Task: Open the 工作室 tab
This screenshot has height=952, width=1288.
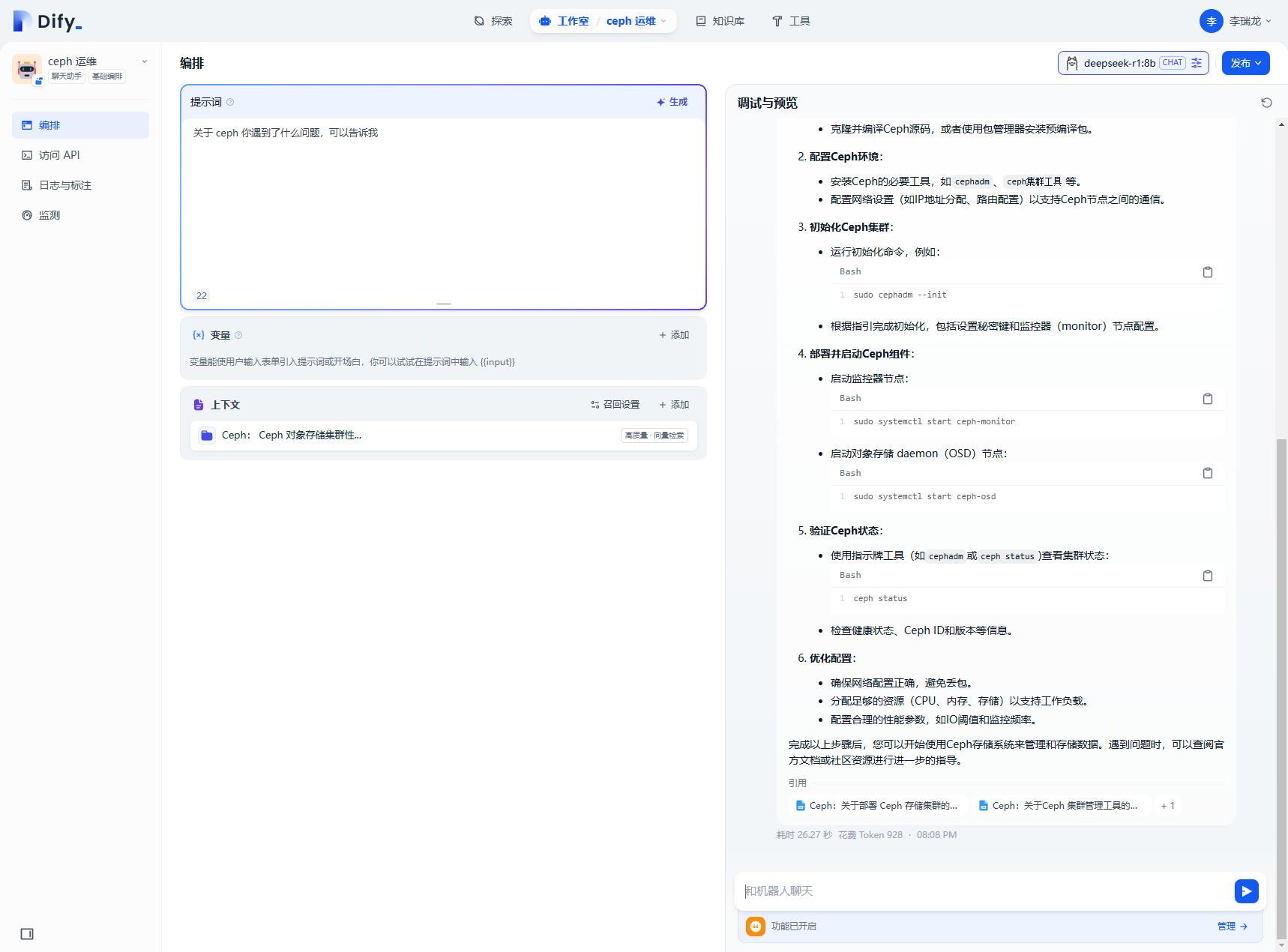Action: (x=564, y=21)
